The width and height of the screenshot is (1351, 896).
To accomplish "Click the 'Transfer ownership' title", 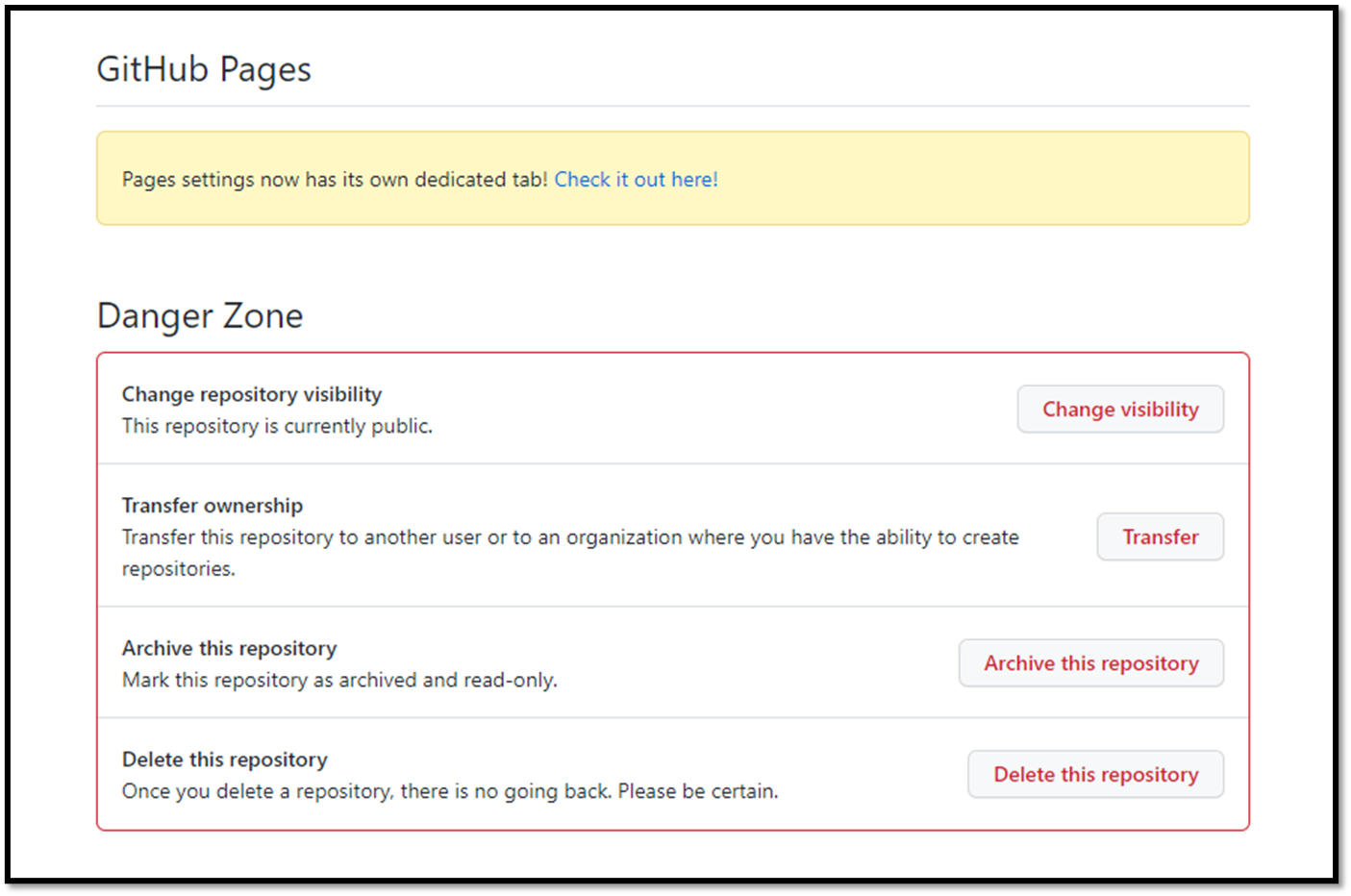I will pos(213,506).
